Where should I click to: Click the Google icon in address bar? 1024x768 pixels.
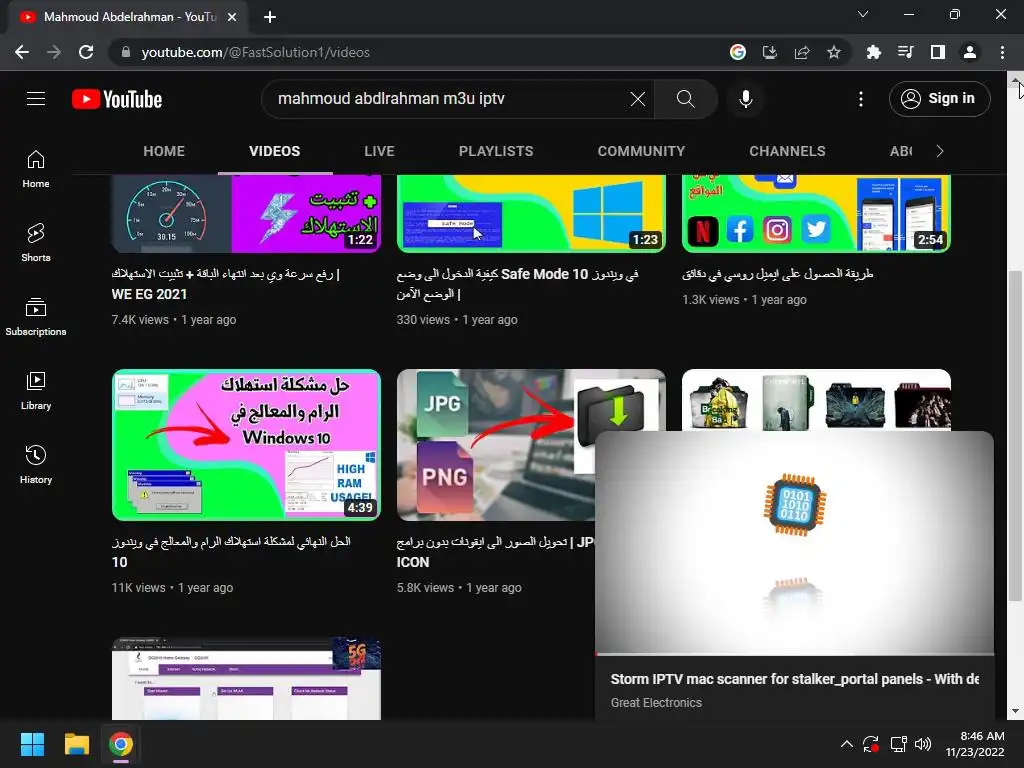737,52
